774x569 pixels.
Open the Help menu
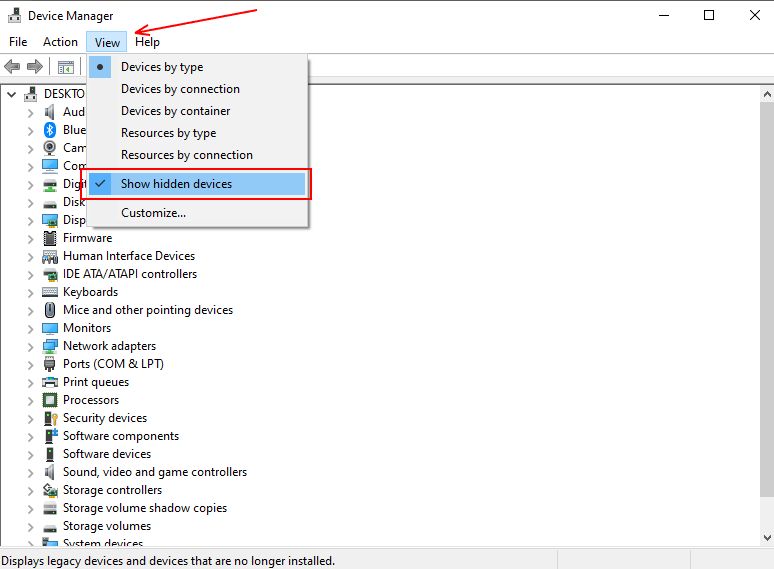147,42
